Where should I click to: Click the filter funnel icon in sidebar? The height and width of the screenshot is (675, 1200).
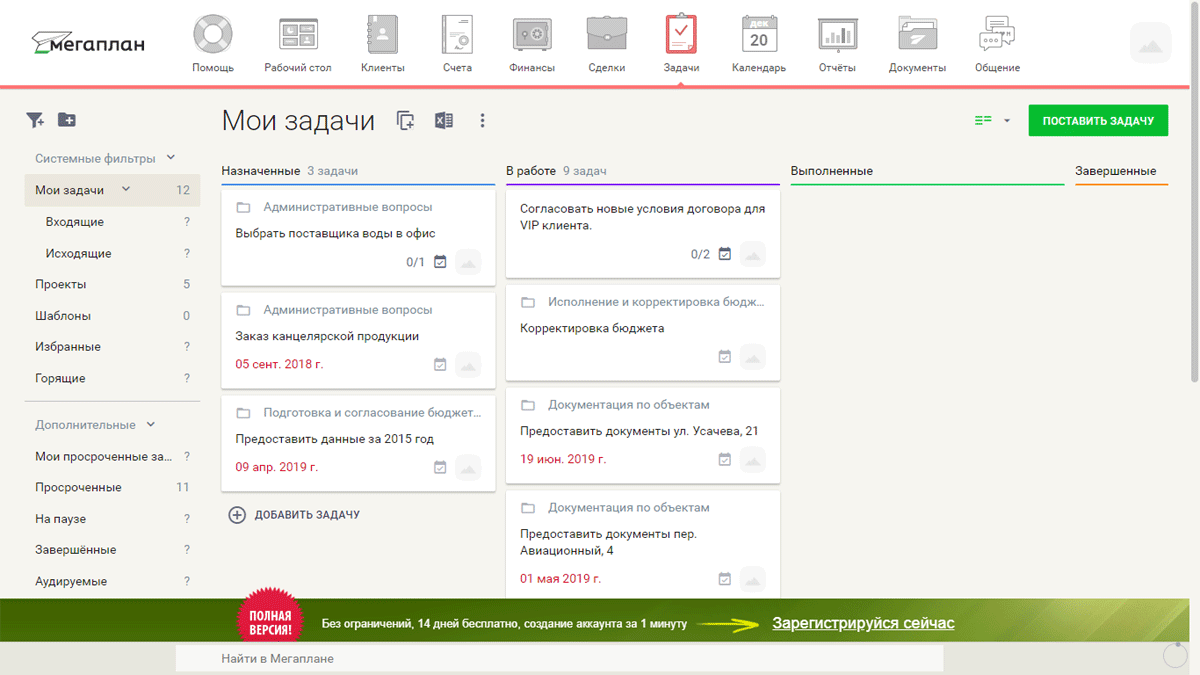click(35, 120)
